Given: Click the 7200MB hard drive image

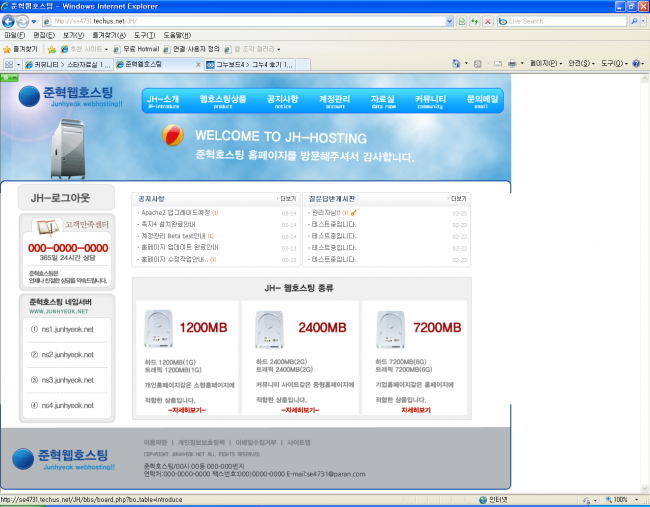Looking at the screenshot, I should (390, 328).
